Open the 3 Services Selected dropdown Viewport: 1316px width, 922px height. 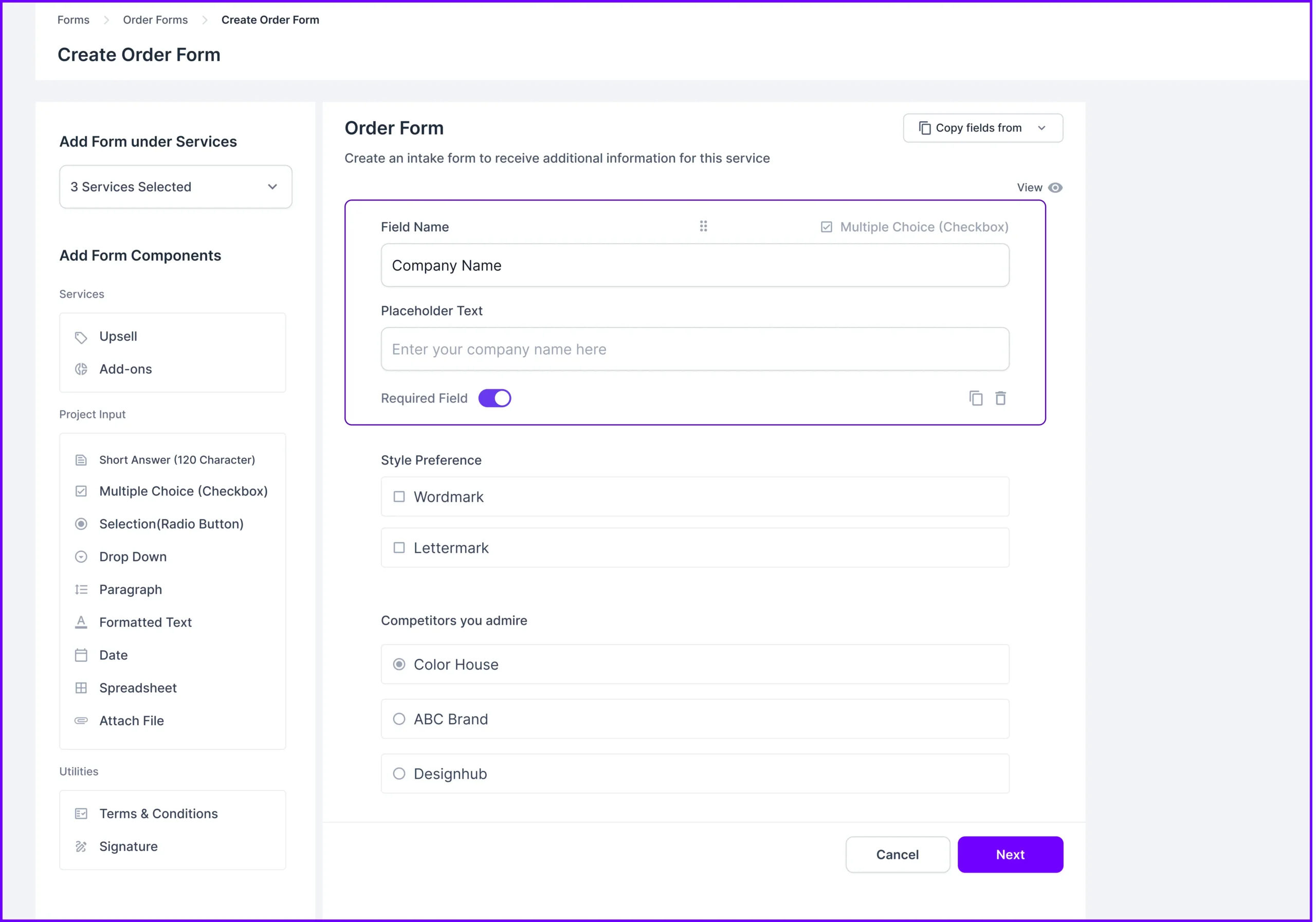point(175,187)
